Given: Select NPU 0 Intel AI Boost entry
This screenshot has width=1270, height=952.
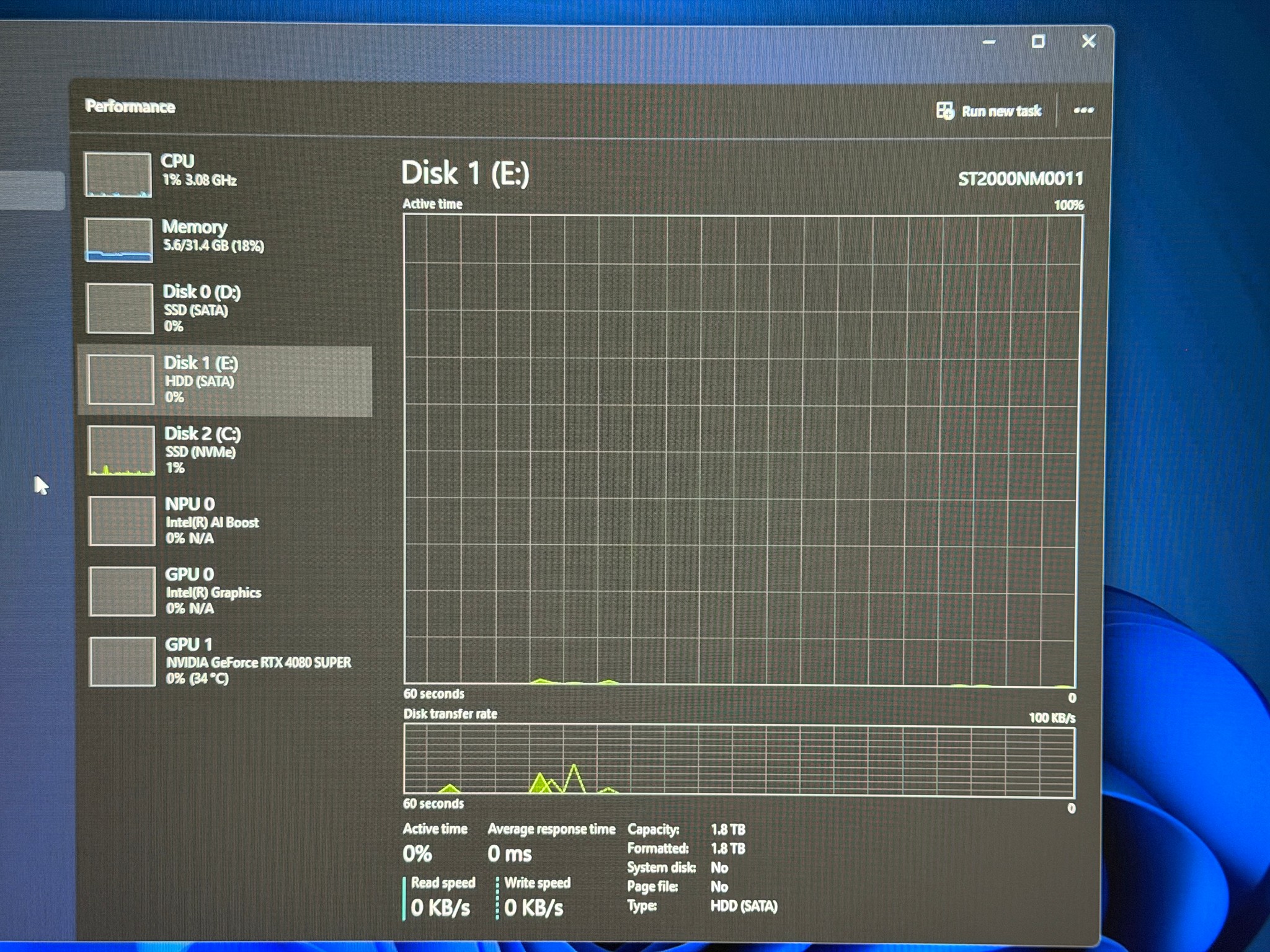Looking at the screenshot, I should coord(226,521).
